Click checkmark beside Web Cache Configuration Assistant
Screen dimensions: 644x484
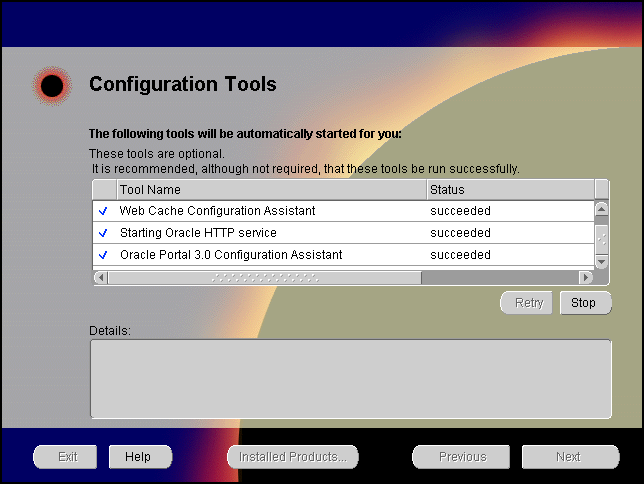click(x=103, y=211)
